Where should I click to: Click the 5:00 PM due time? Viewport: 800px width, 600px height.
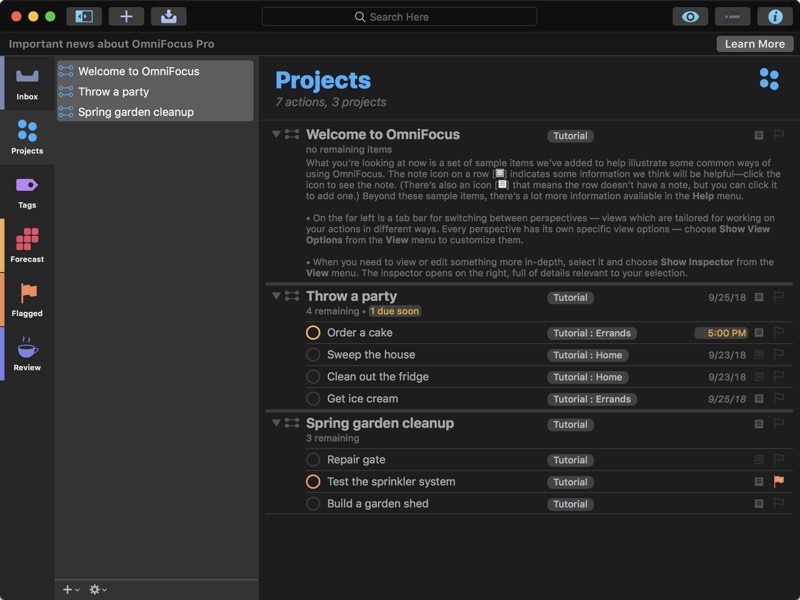point(721,333)
